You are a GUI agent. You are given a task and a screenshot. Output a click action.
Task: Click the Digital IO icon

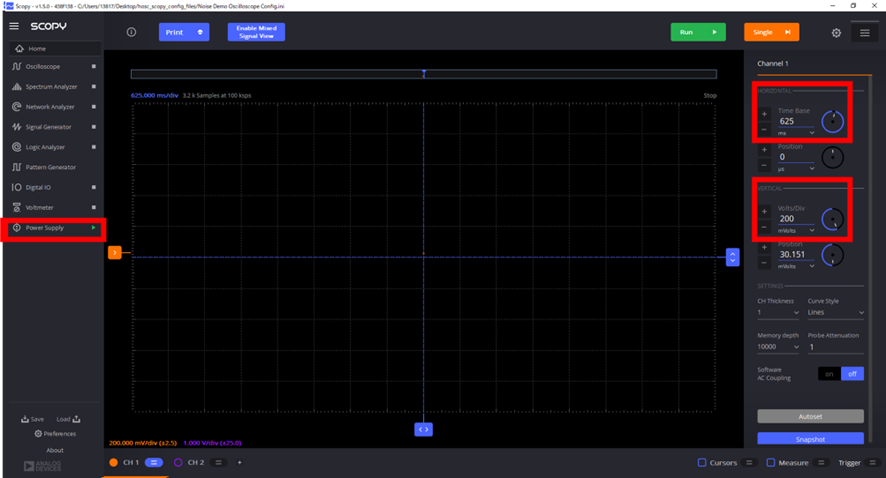tap(16, 187)
